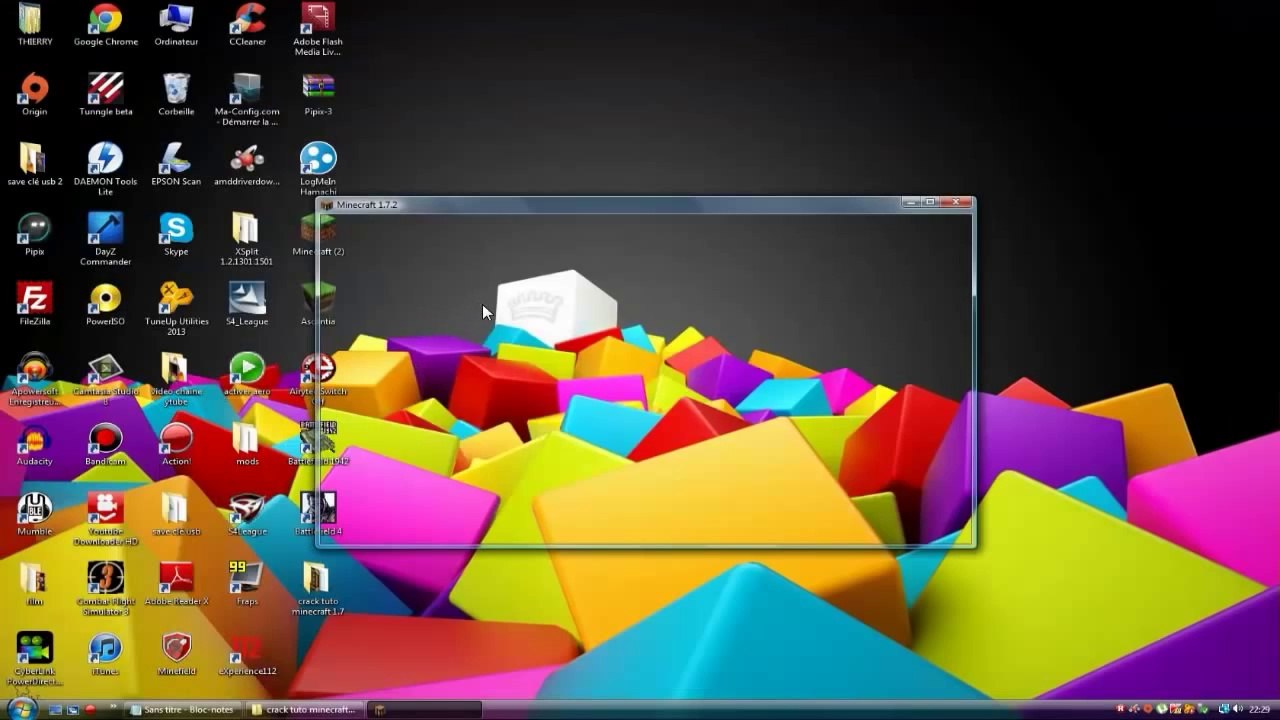This screenshot has height=720, width=1280.
Task: Click the red record icon in Quick Launch
Action: point(90,710)
